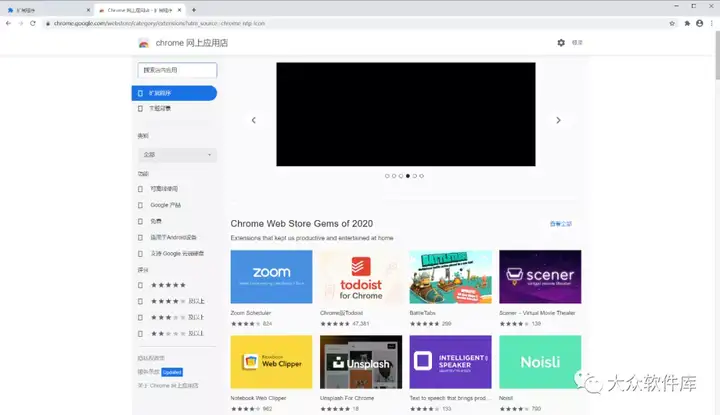The image size is (720, 415).
Task: Click the browser forward arrow
Action: point(21,23)
